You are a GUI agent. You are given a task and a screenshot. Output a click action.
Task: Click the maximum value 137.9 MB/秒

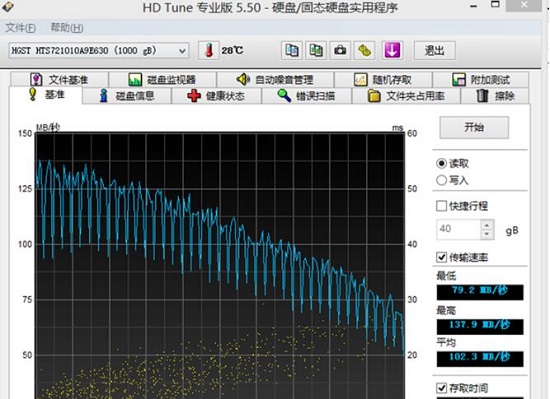[x=480, y=326]
